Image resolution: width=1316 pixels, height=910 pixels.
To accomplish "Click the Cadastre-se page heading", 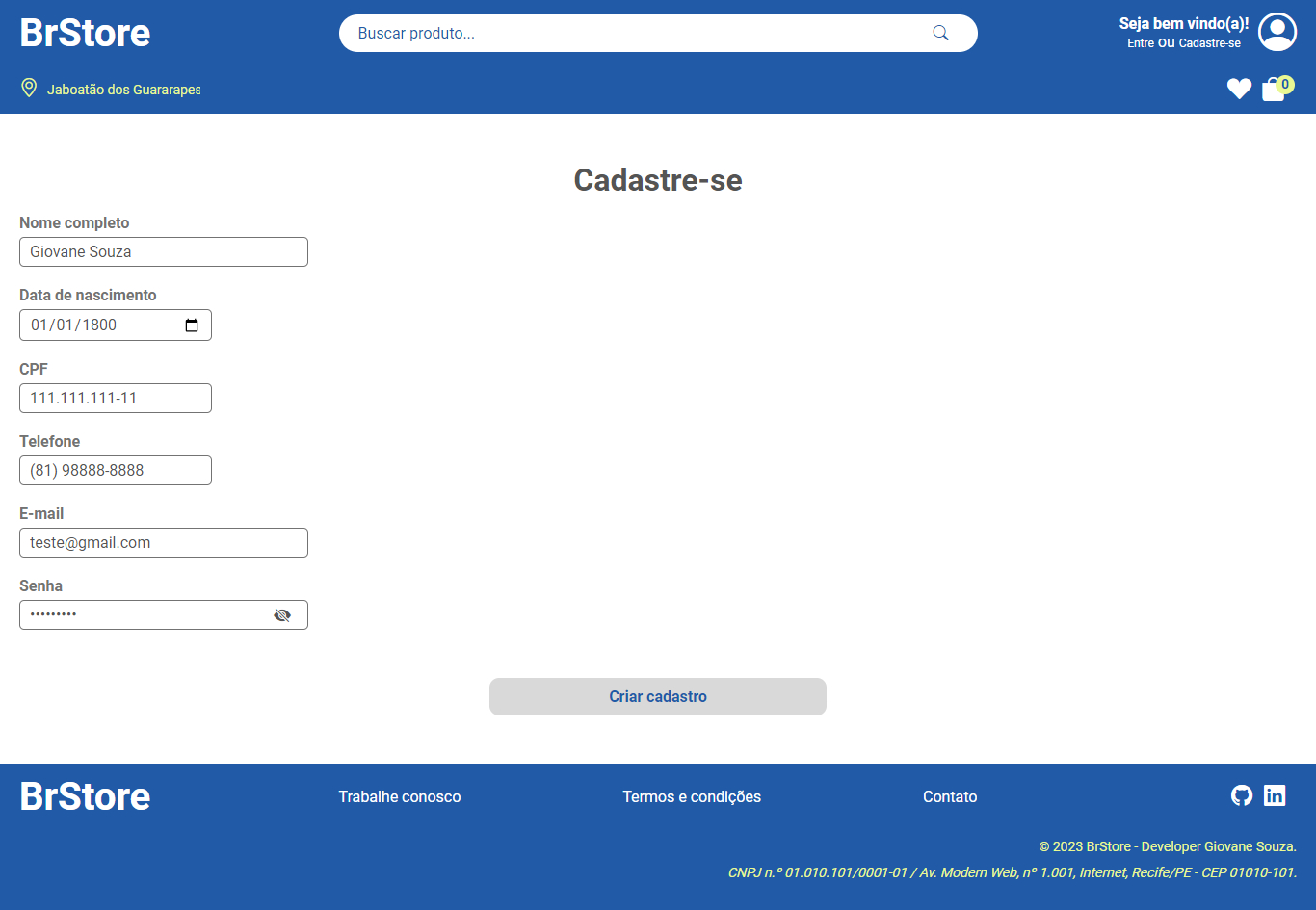I will coord(658,180).
